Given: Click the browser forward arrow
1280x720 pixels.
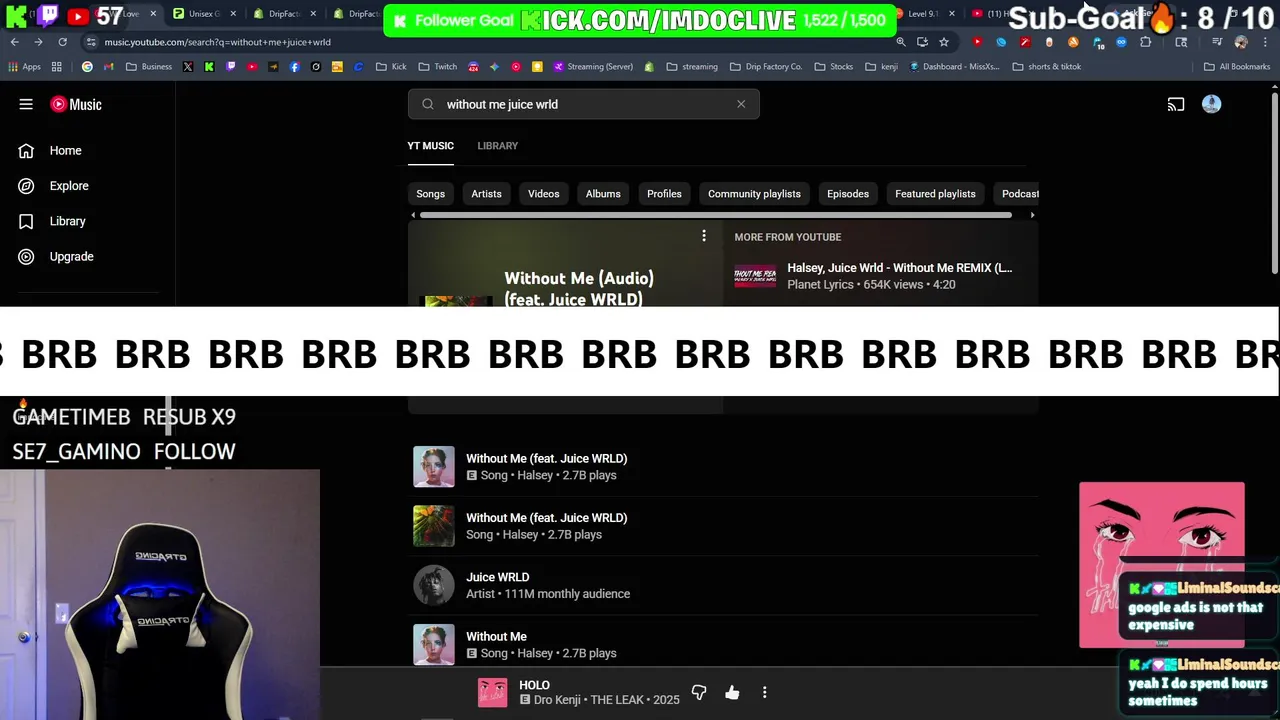Looking at the screenshot, I should pos(38,42).
